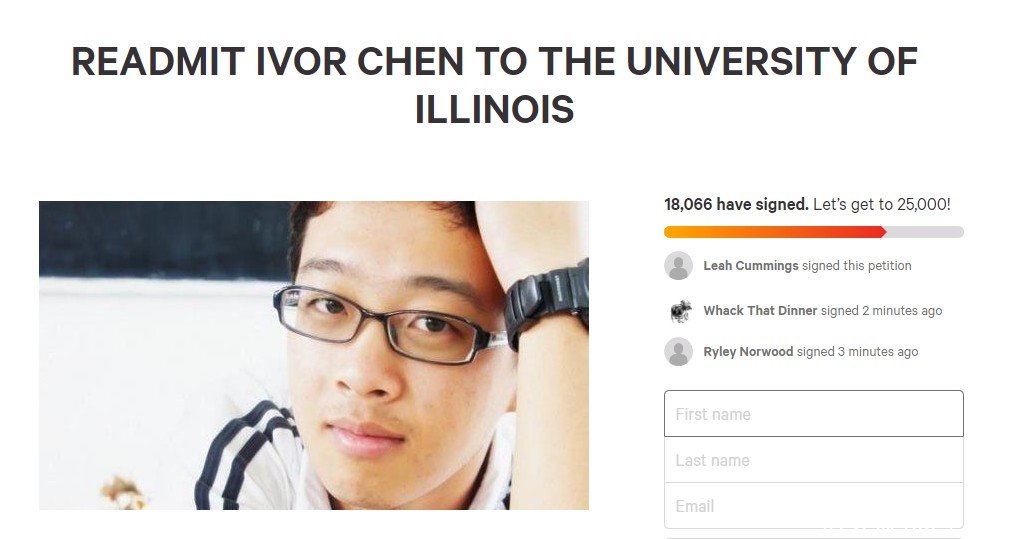Click the black wristwatch in the photo
Viewport: 1014px width, 539px height.
pos(547,300)
